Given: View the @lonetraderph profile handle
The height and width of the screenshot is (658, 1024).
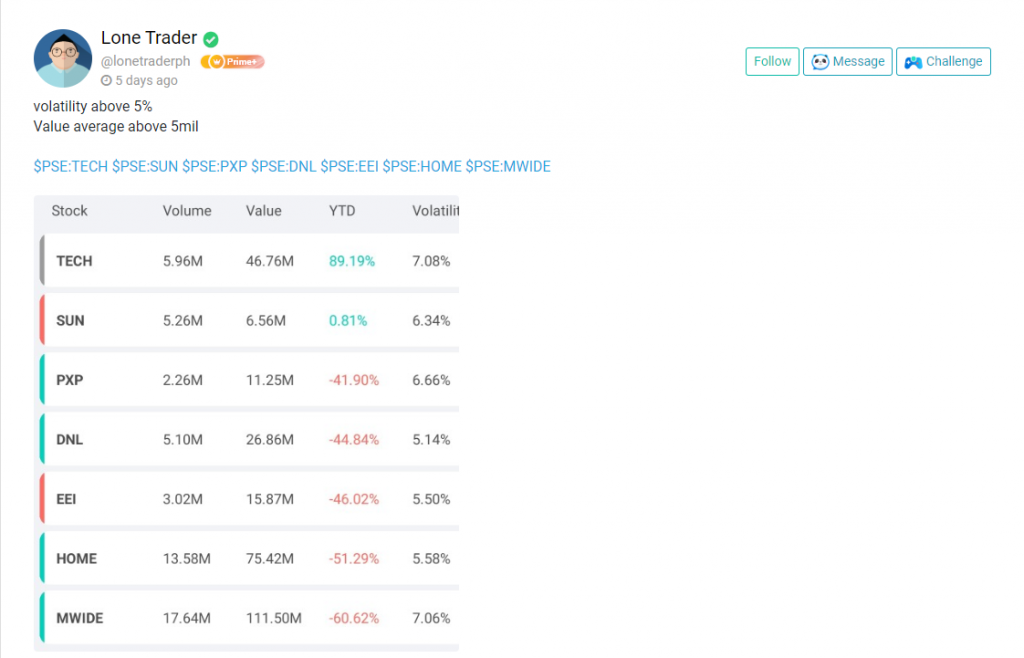Looking at the screenshot, I should tap(146, 61).
